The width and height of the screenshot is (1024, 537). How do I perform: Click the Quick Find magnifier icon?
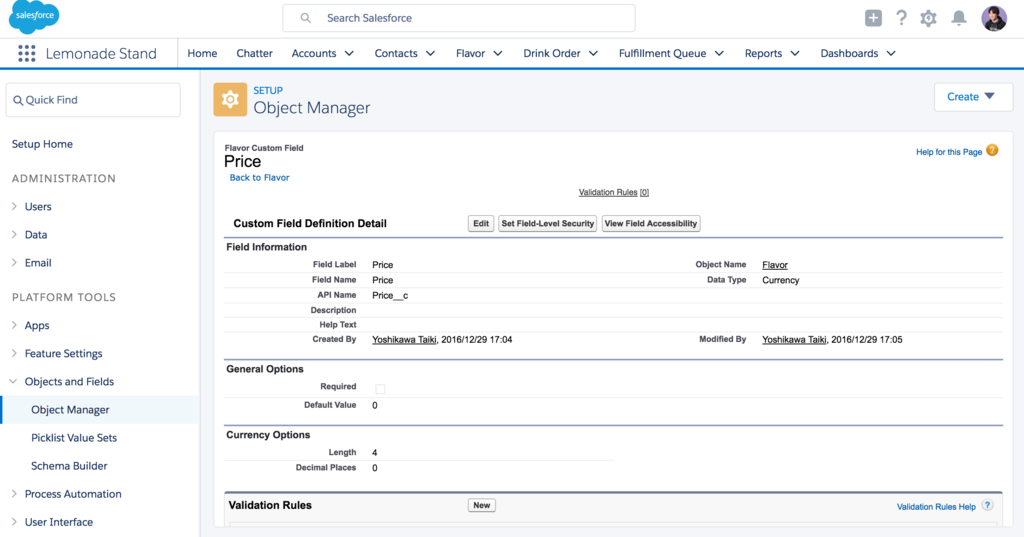pyautogui.click(x=18, y=101)
